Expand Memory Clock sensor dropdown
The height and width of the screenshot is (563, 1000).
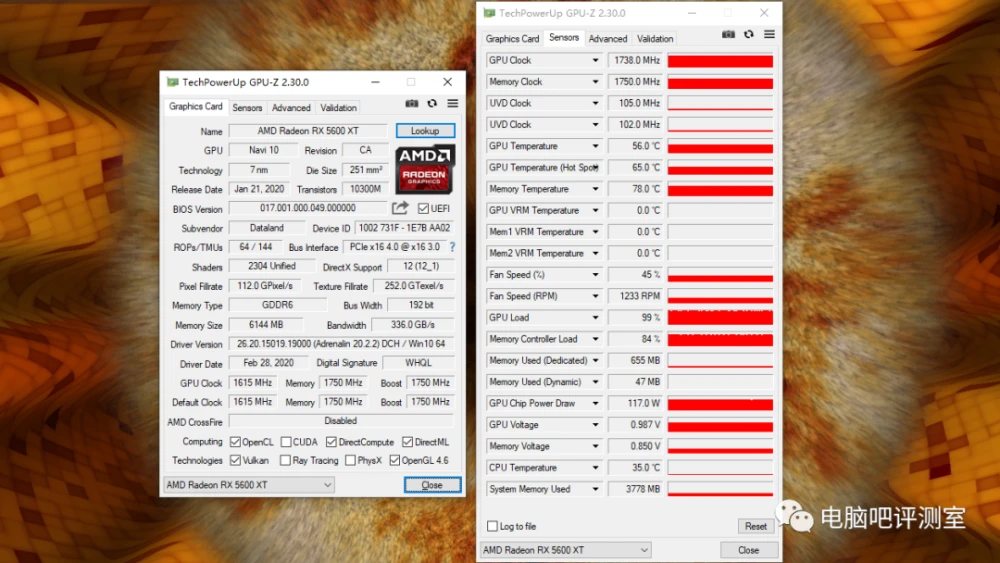595,82
